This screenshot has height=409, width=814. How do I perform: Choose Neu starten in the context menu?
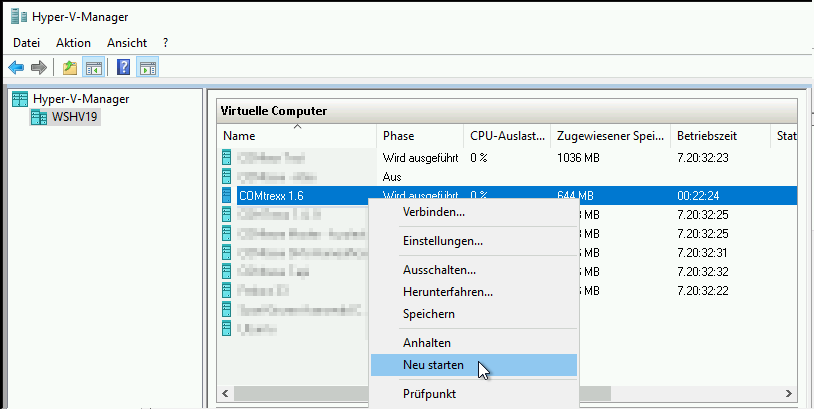click(x=474, y=365)
